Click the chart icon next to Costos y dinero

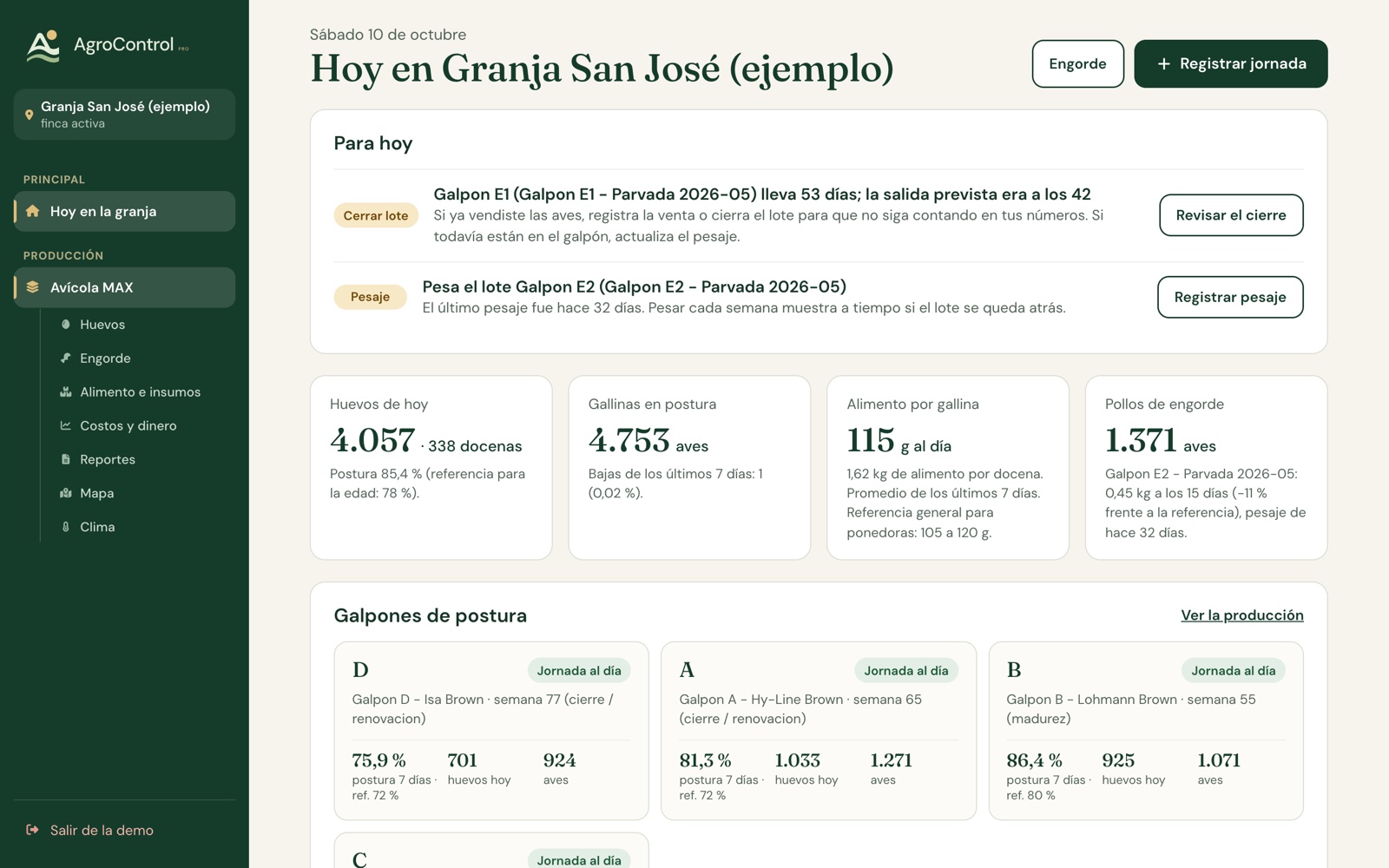point(65,425)
